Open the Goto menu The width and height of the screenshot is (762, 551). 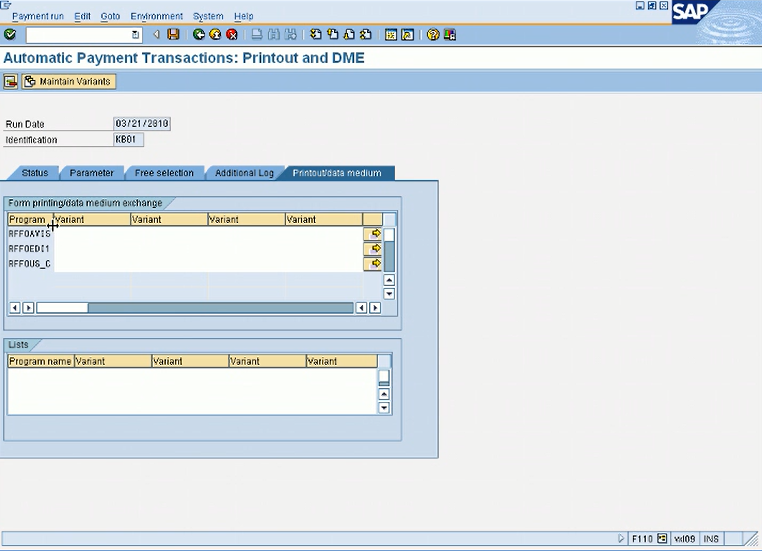pyautogui.click(x=110, y=16)
